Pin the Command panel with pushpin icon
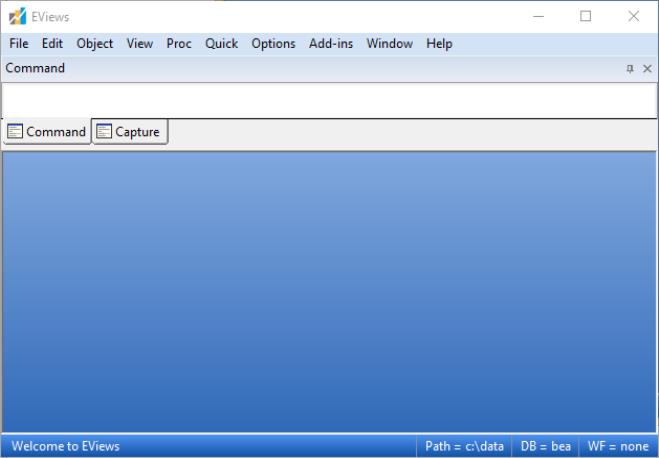Viewport: 659px width, 458px height. (x=630, y=69)
